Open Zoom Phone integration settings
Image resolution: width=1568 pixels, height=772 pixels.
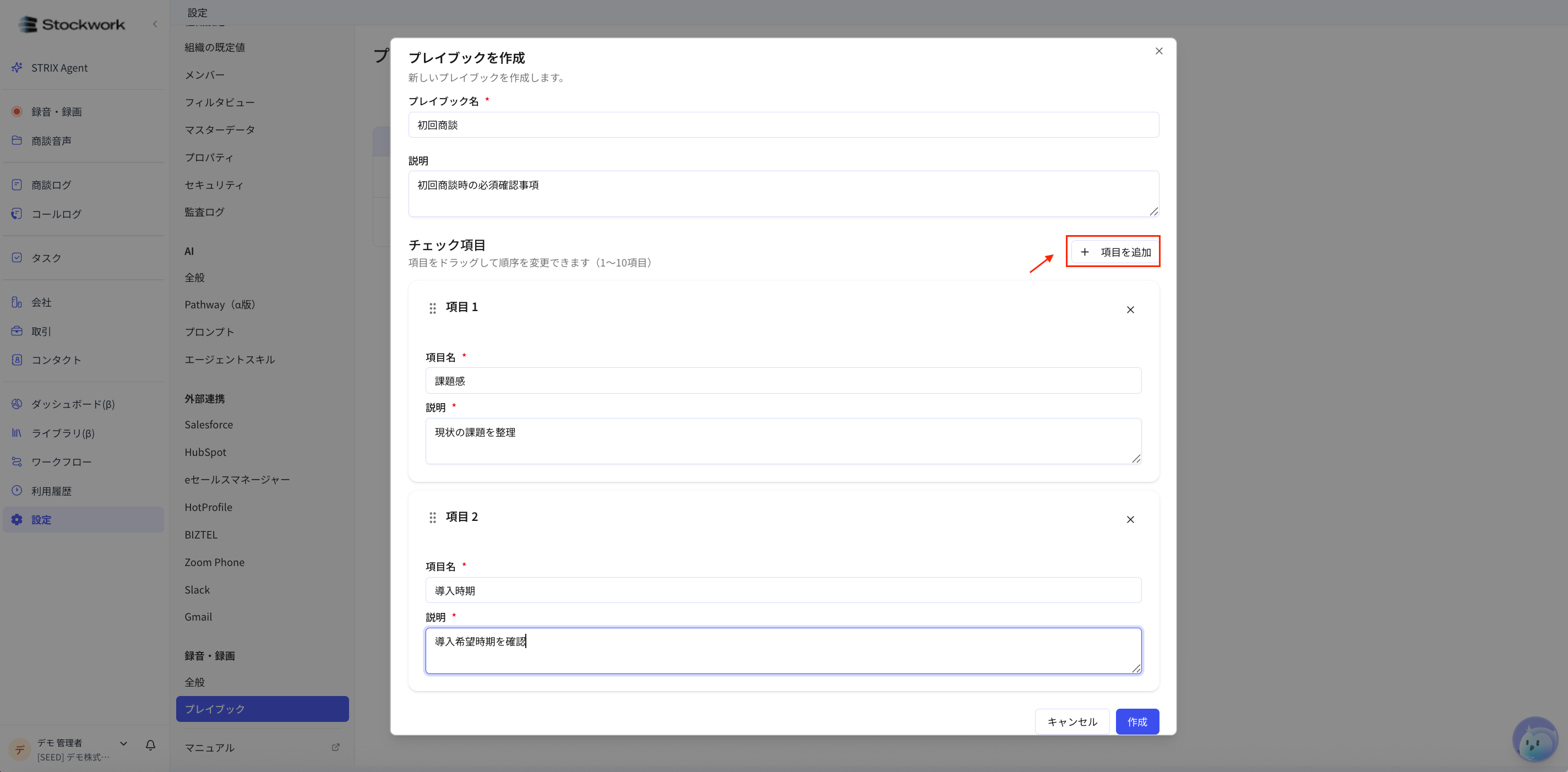[214, 562]
